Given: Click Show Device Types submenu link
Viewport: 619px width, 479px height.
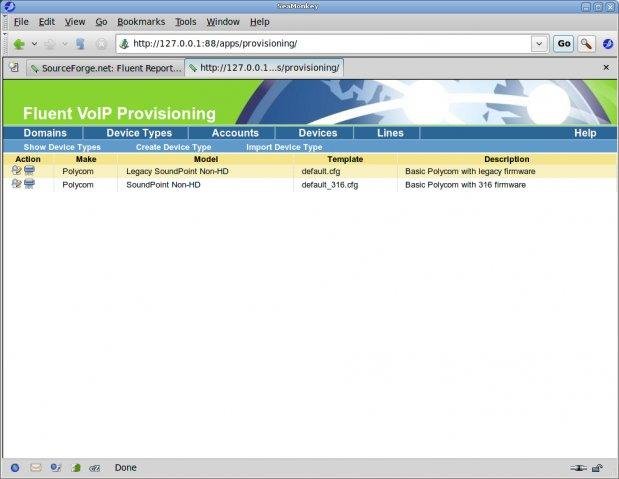Looking at the screenshot, I should 62,147.
